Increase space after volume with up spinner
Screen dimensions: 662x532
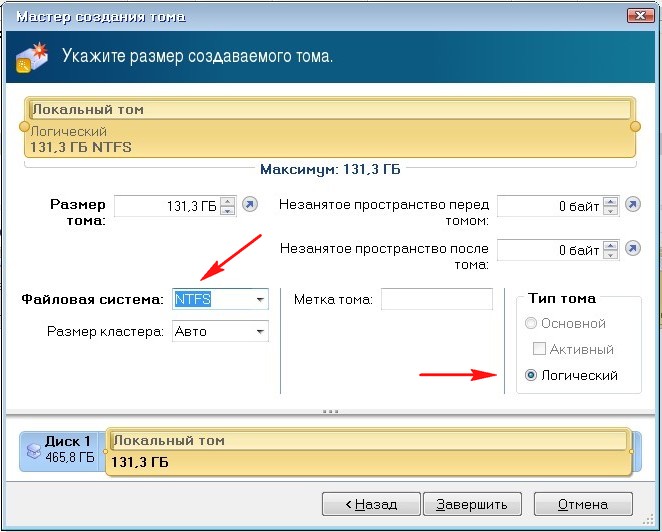pyautogui.click(x=609, y=243)
